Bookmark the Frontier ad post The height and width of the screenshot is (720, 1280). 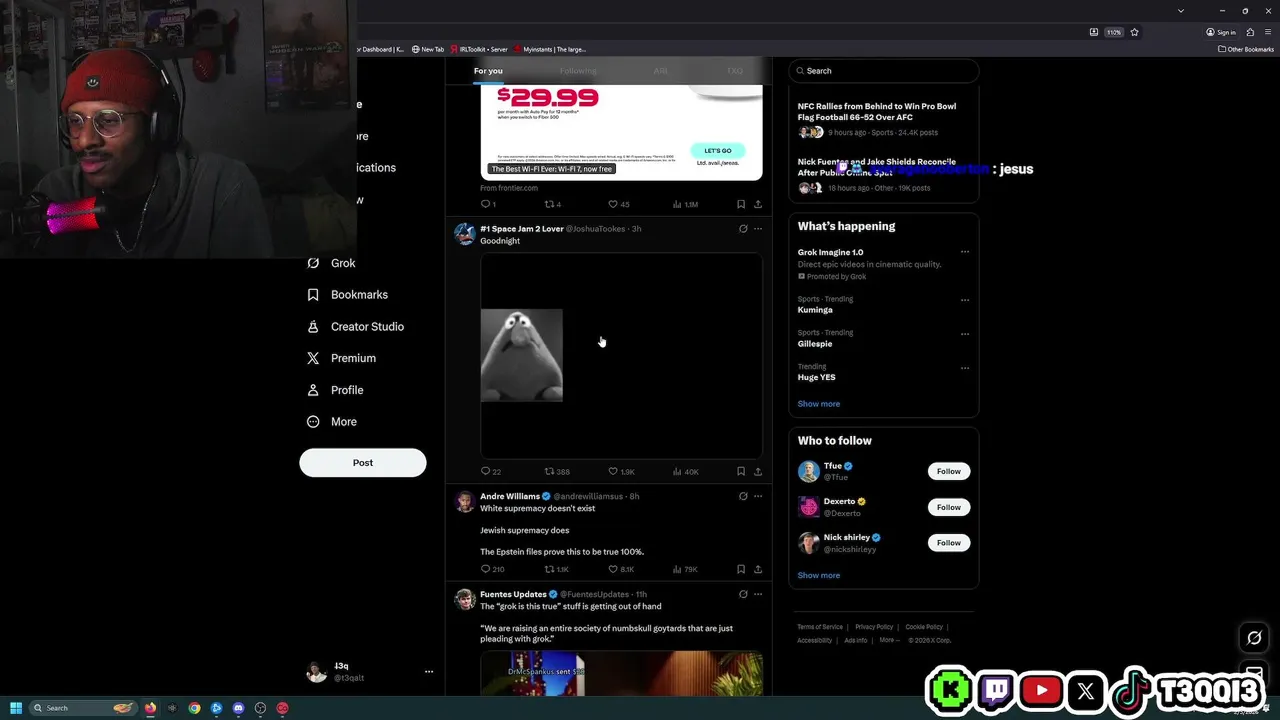pyautogui.click(x=741, y=204)
